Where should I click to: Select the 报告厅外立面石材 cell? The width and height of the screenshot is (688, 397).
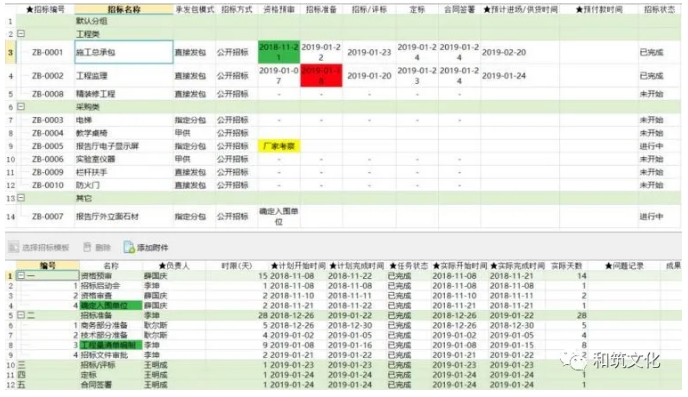124,216
